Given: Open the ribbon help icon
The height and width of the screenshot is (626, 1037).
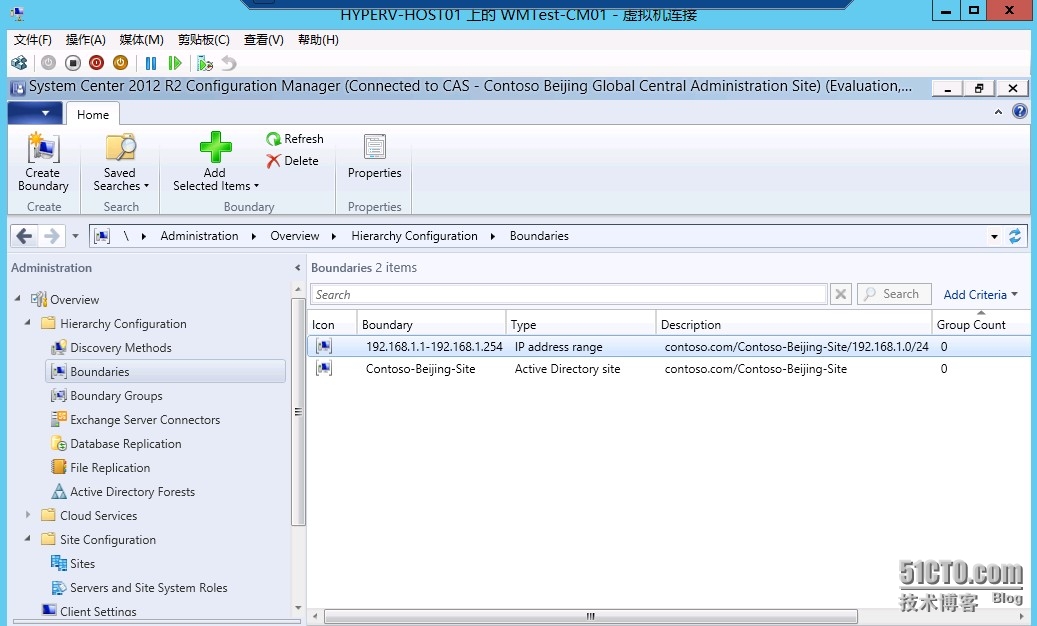Looking at the screenshot, I should pyautogui.click(x=1020, y=112).
